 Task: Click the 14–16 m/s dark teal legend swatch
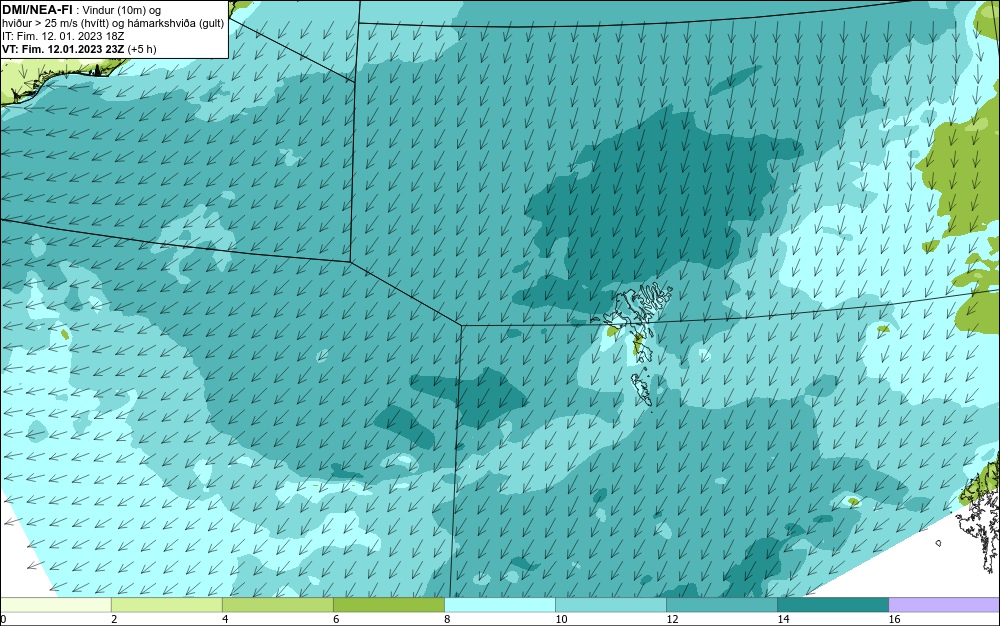pyautogui.click(x=833, y=605)
